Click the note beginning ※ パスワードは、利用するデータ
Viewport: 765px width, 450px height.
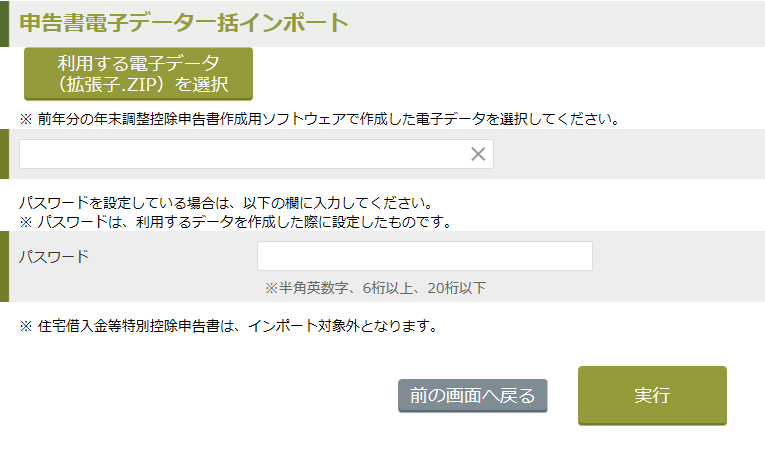(235, 220)
